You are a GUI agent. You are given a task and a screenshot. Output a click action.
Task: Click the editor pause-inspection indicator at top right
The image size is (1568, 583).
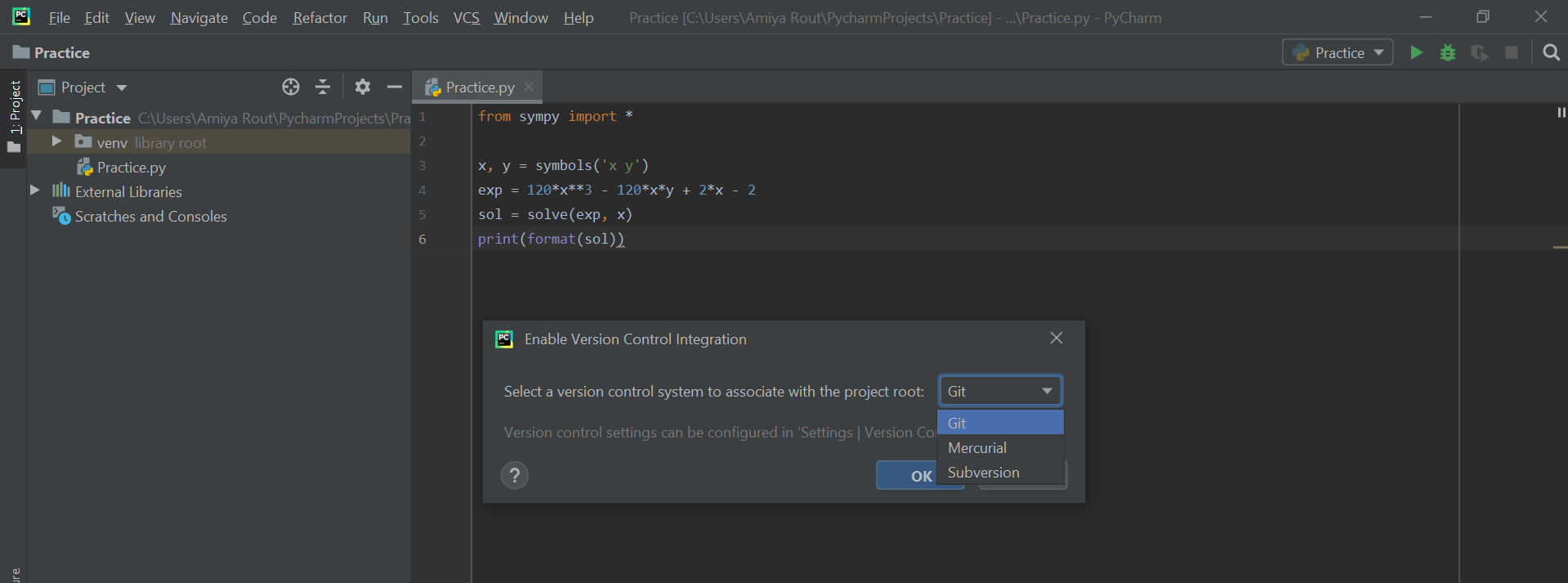coord(1561,113)
